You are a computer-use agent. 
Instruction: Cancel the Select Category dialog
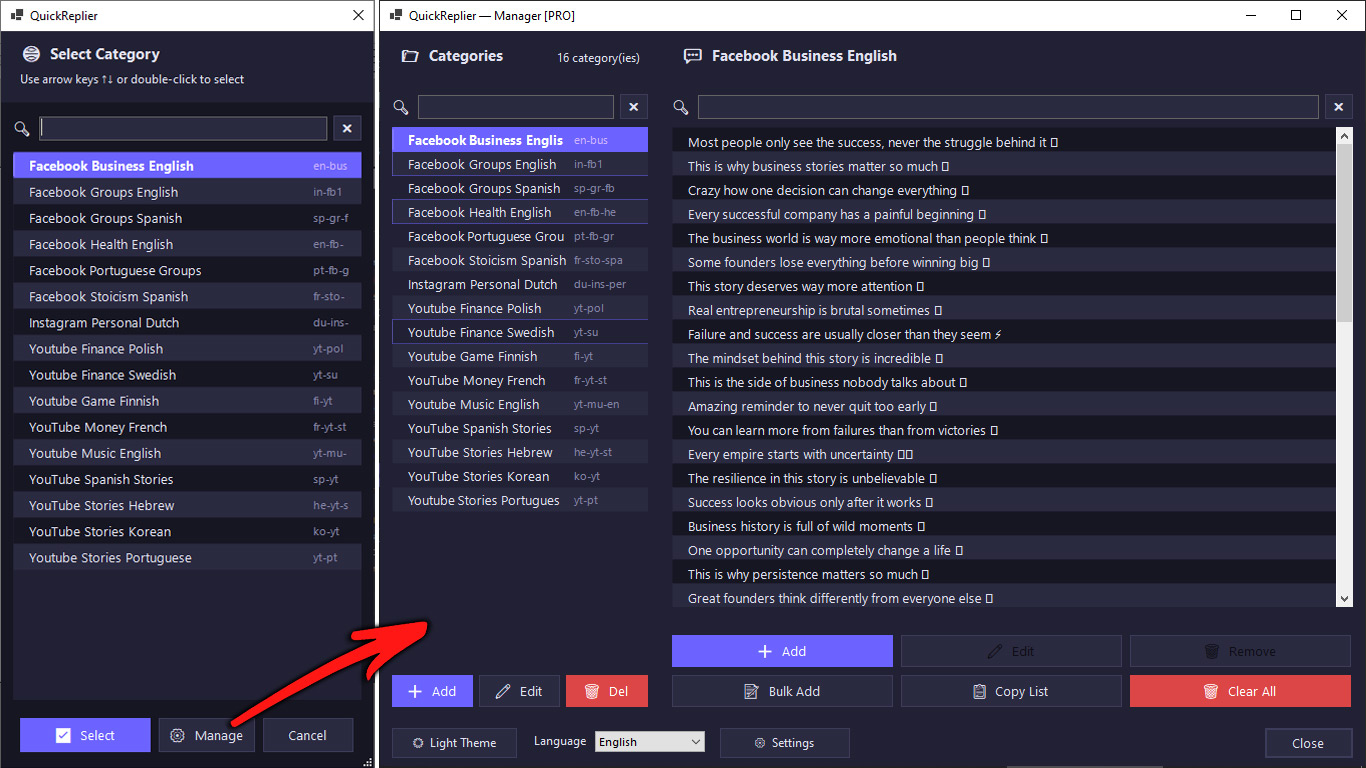coord(308,735)
